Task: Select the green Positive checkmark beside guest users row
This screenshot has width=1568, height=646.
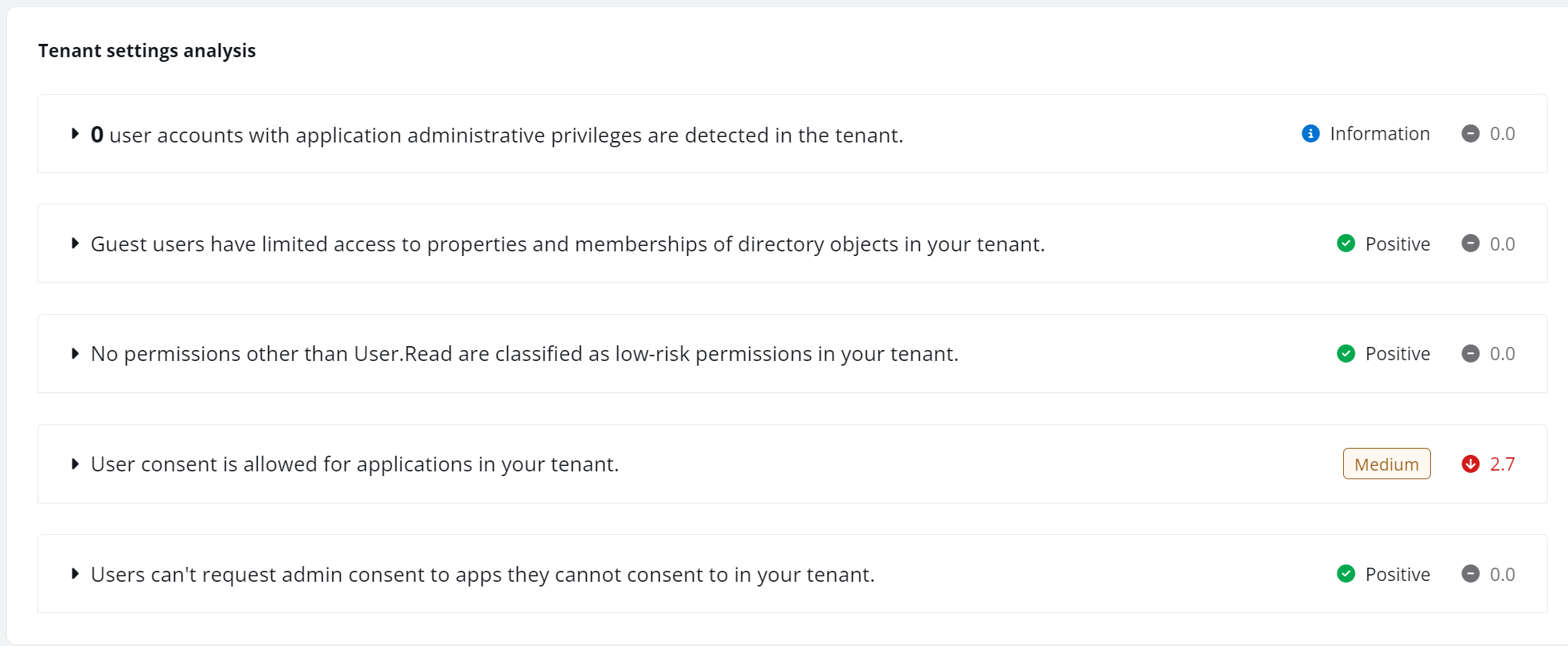Action: 1346,244
